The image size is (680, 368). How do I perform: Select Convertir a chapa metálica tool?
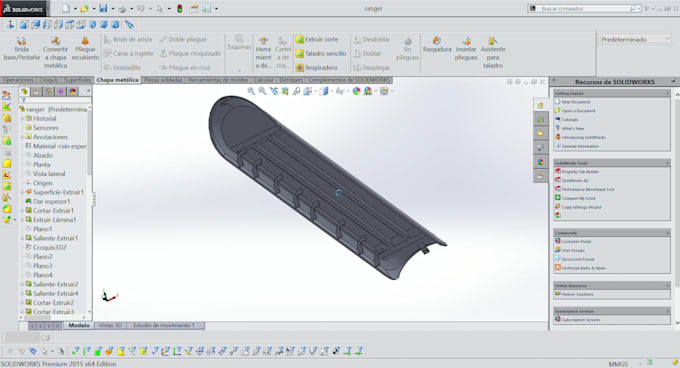pos(55,52)
